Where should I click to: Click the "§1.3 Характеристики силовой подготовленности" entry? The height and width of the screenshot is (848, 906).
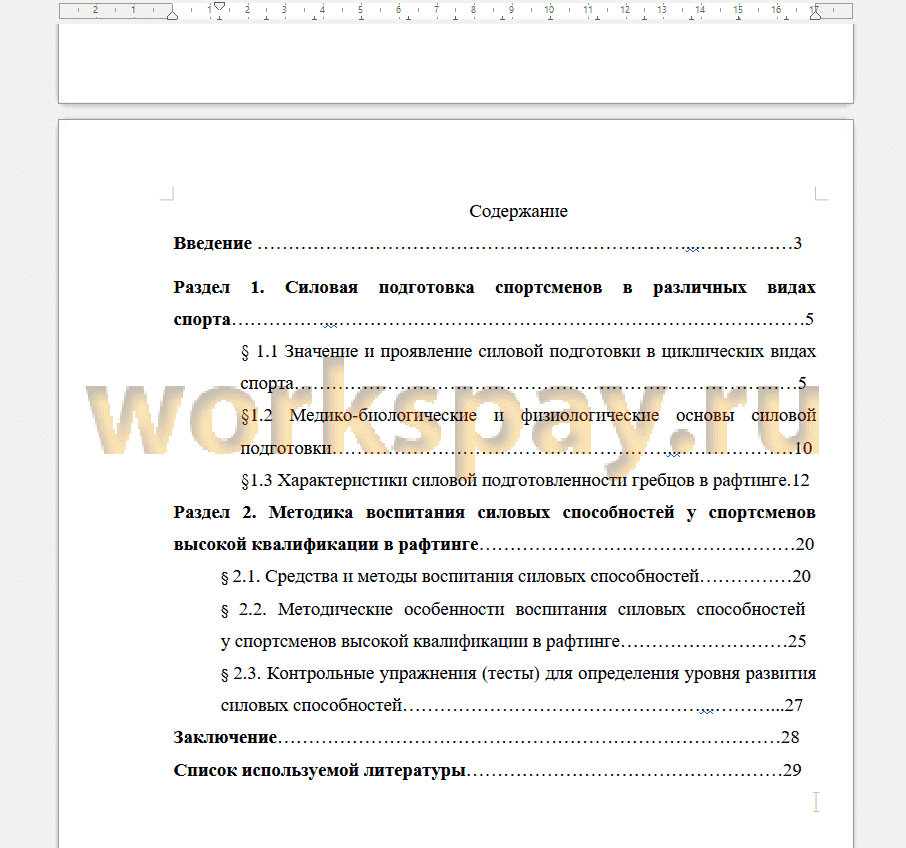coord(525,481)
